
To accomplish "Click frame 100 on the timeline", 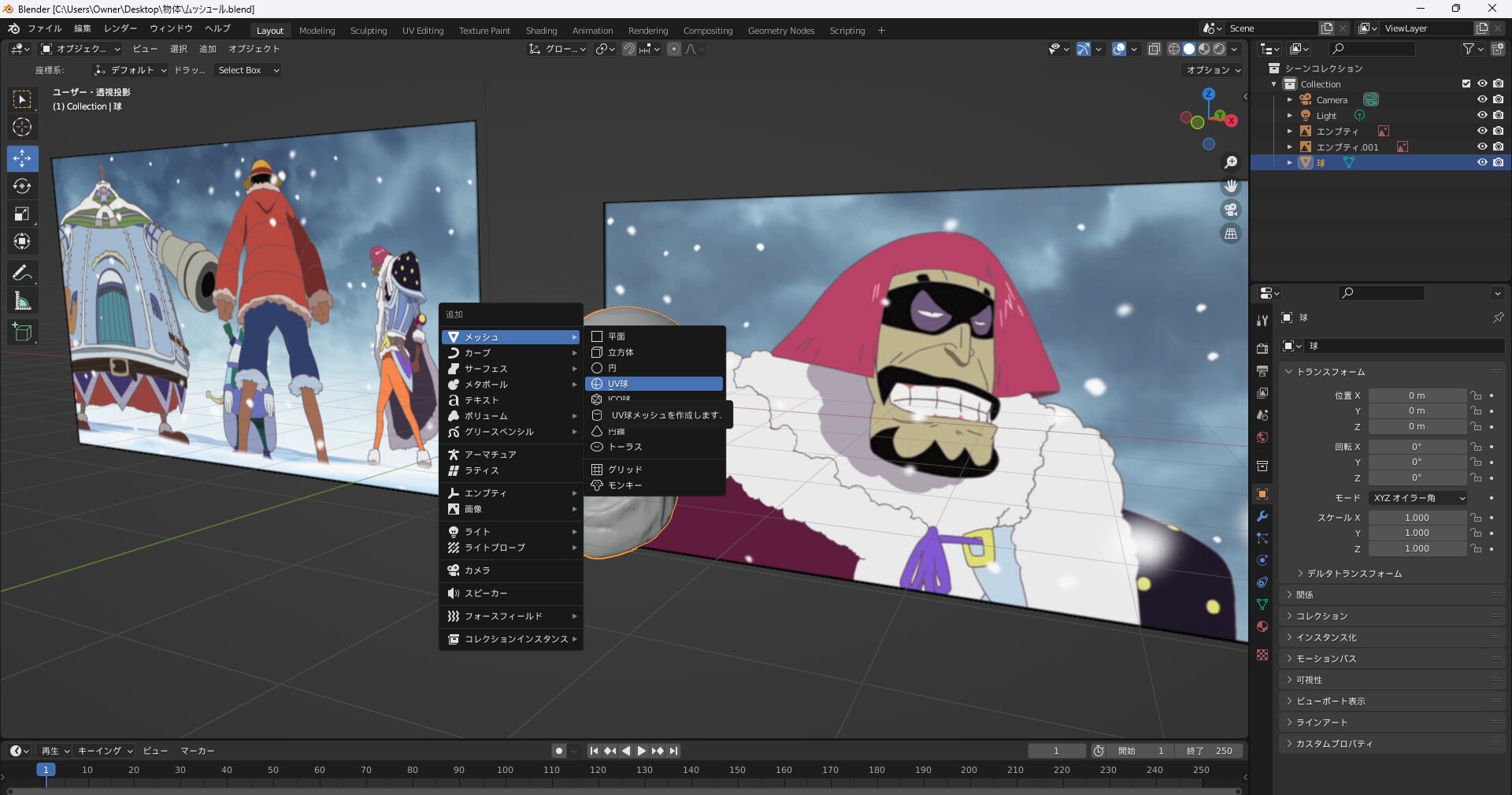I will pyautogui.click(x=505, y=770).
